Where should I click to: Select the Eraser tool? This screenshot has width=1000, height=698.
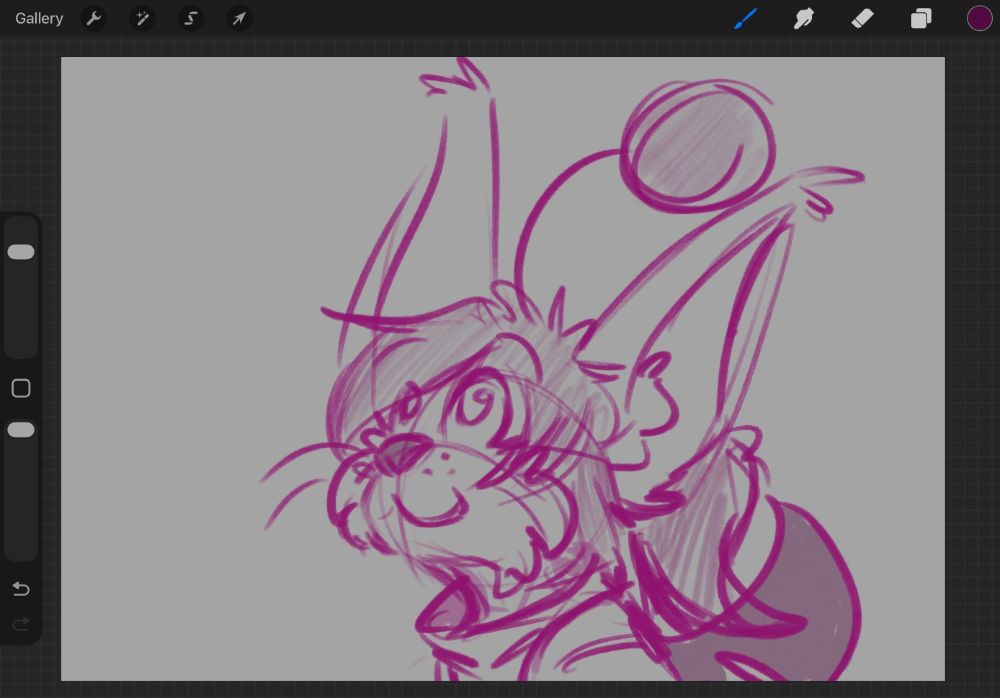862,18
